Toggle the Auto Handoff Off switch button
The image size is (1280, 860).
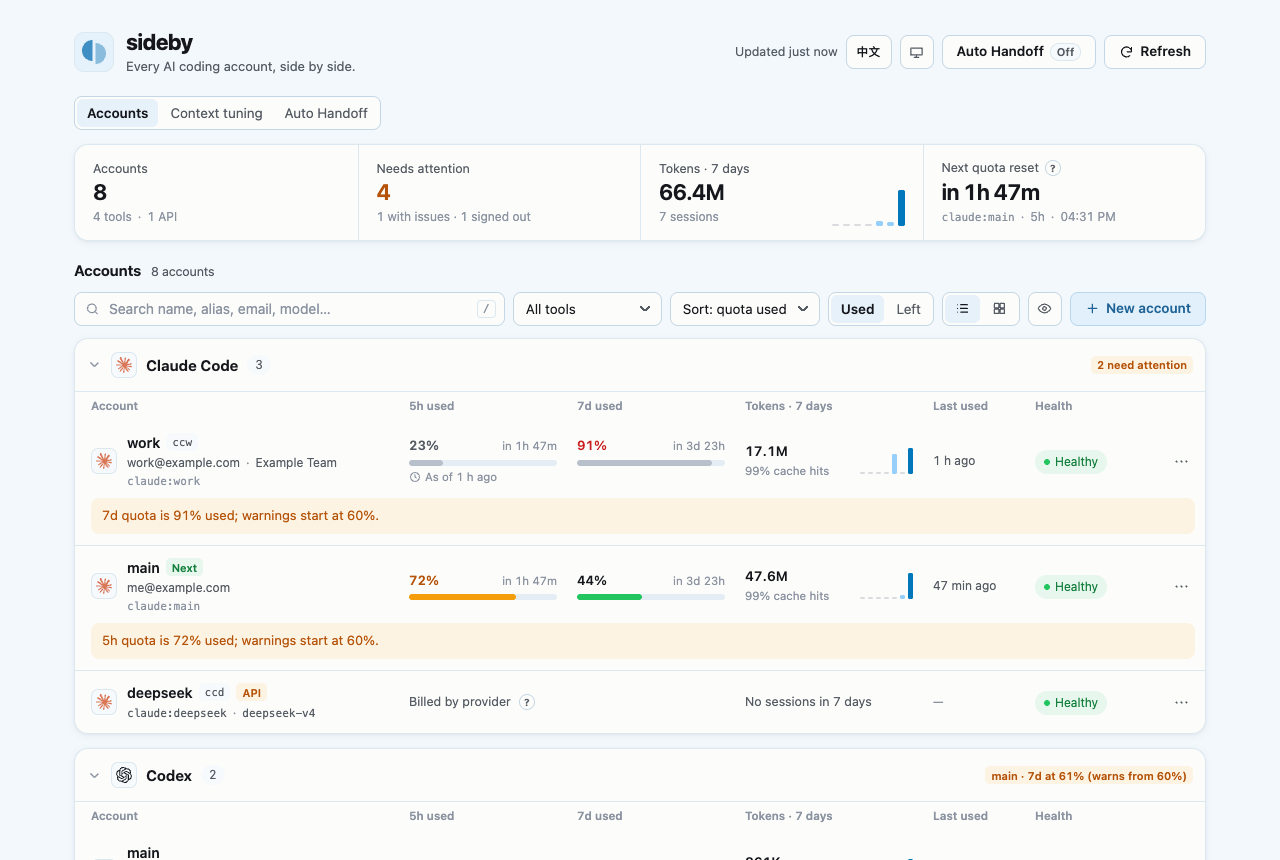pyautogui.click(x=1018, y=52)
